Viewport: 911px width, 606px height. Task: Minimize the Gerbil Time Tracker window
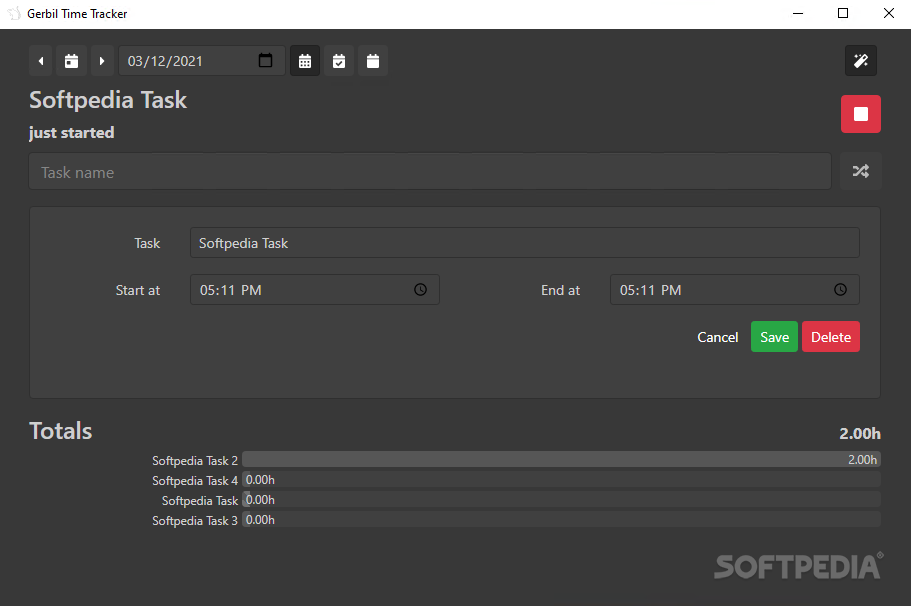pos(798,13)
